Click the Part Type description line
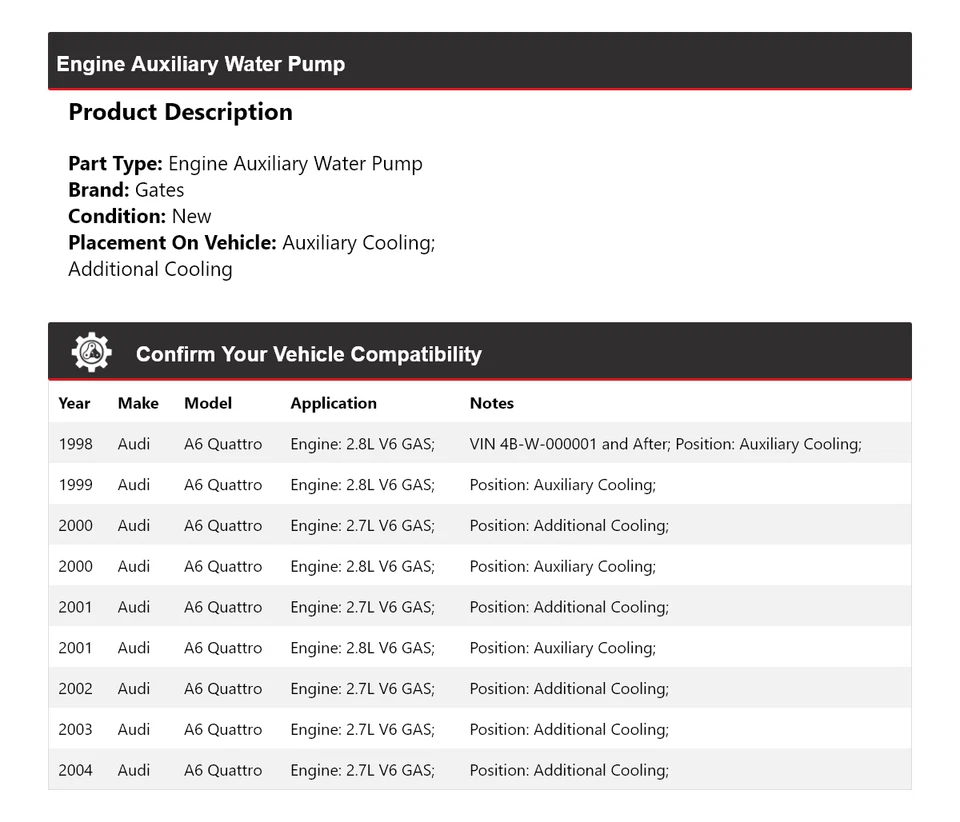The height and width of the screenshot is (822, 960). (x=245, y=164)
